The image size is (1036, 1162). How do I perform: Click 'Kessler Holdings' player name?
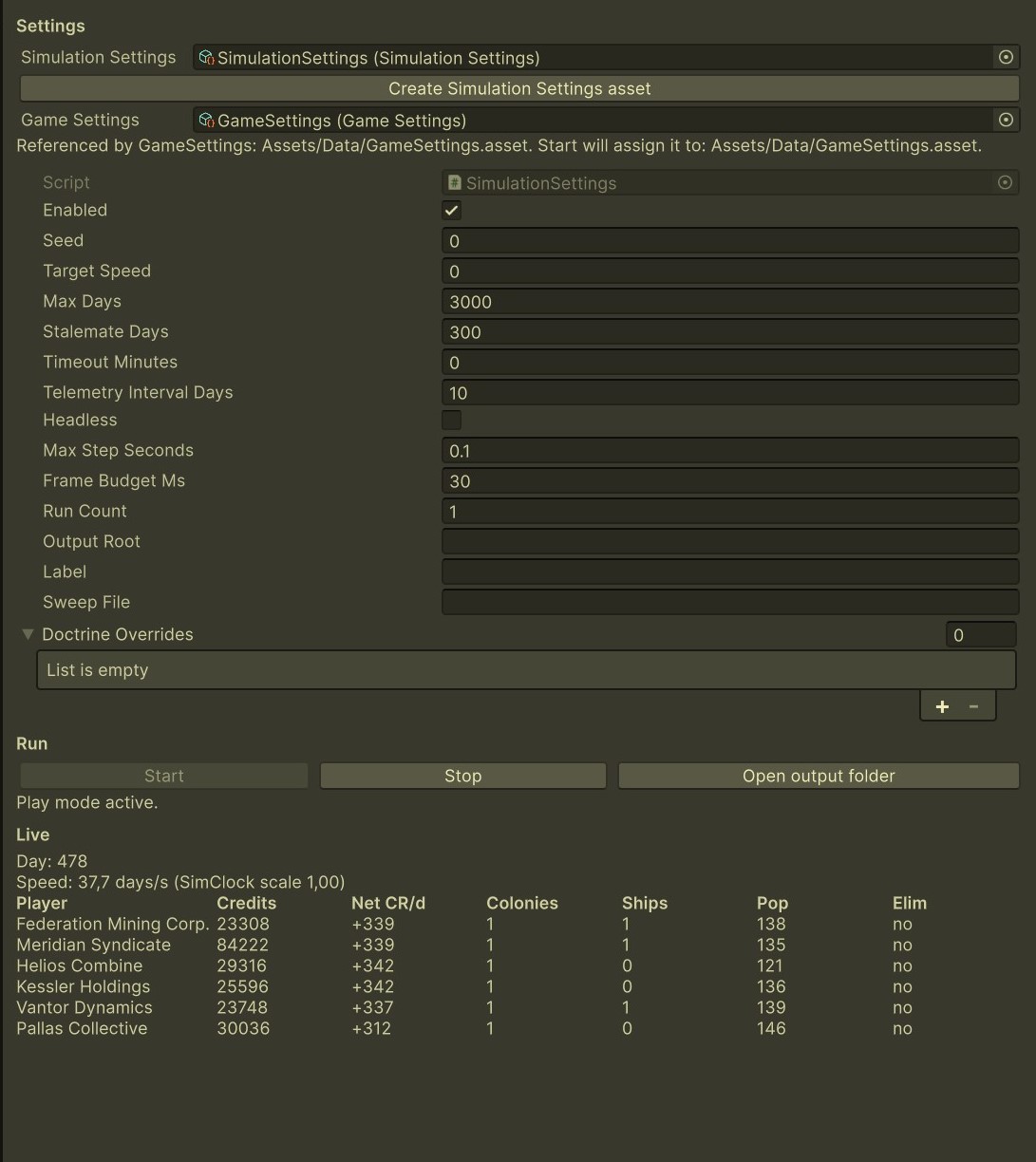click(83, 986)
